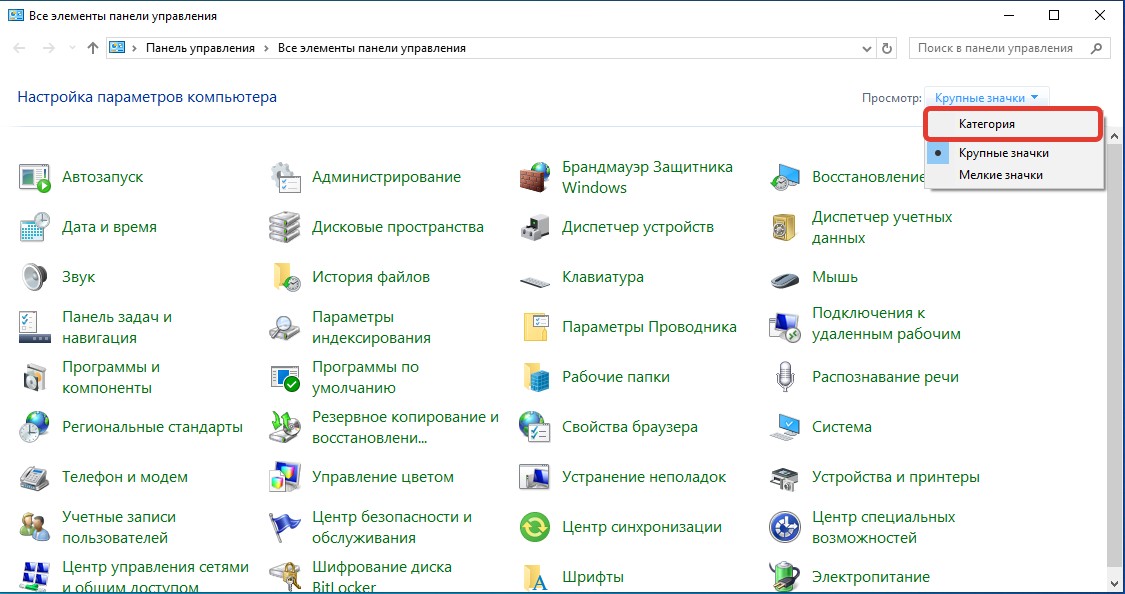This screenshot has width=1125, height=594.
Task: Open the Рабочие папки icon
Action: point(535,377)
